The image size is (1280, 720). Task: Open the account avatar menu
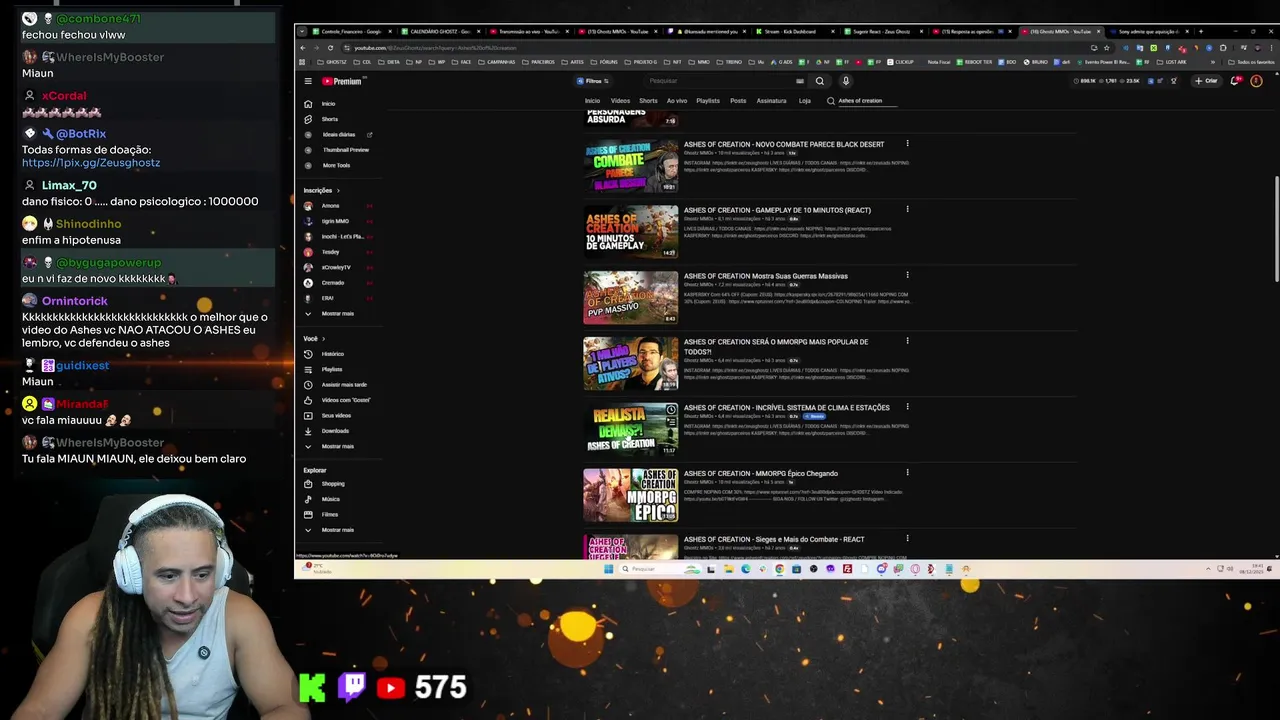(x=1256, y=81)
